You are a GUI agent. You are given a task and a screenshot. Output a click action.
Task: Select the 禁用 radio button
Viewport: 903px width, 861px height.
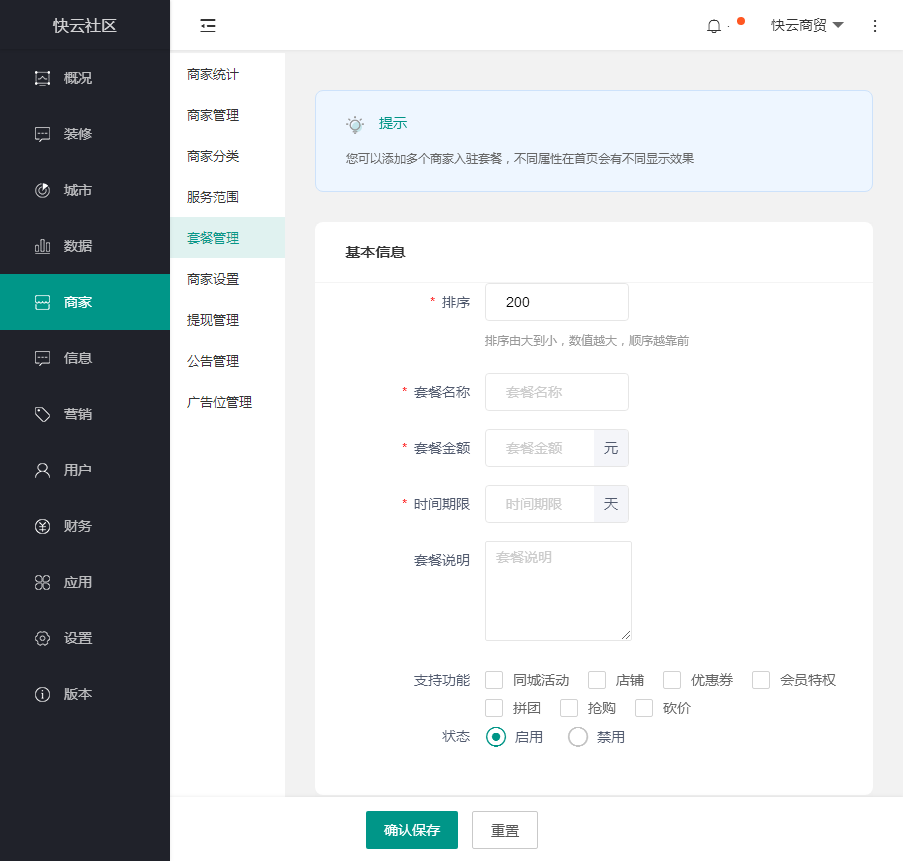point(578,737)
